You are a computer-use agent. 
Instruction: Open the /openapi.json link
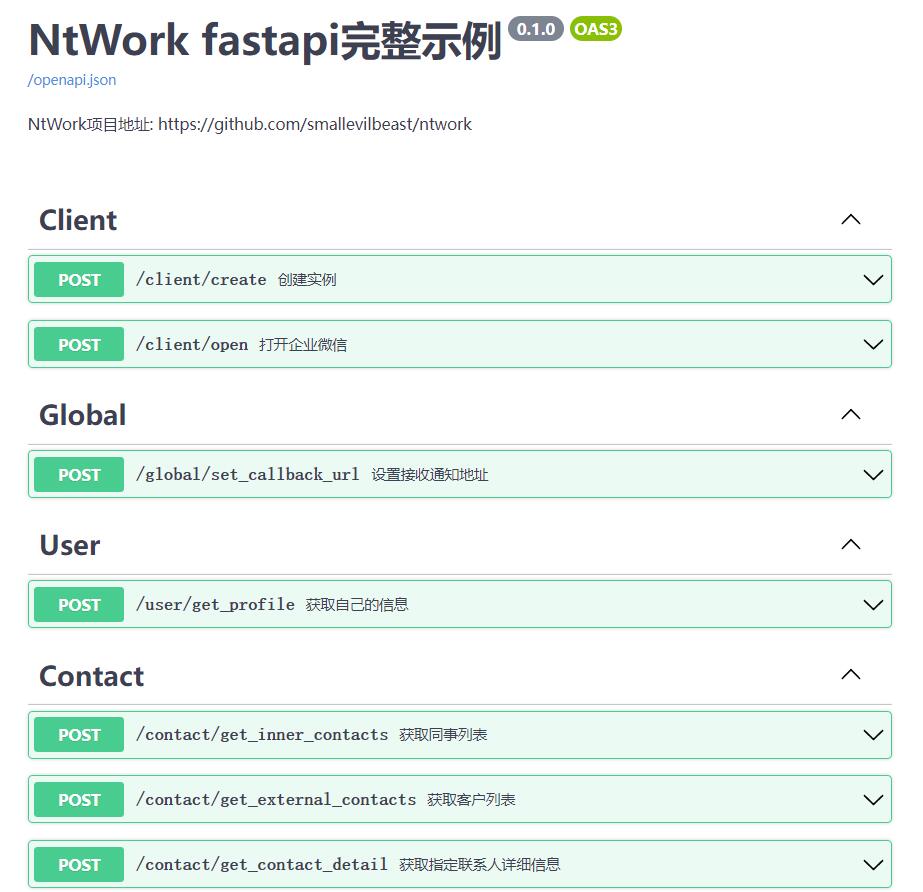(x=71, y=80)
